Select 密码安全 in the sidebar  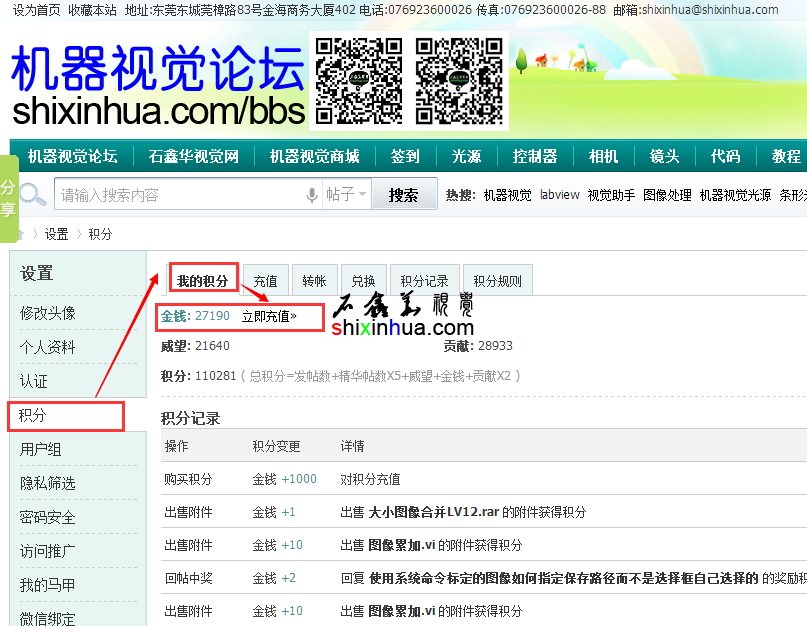tap(48, 517)
